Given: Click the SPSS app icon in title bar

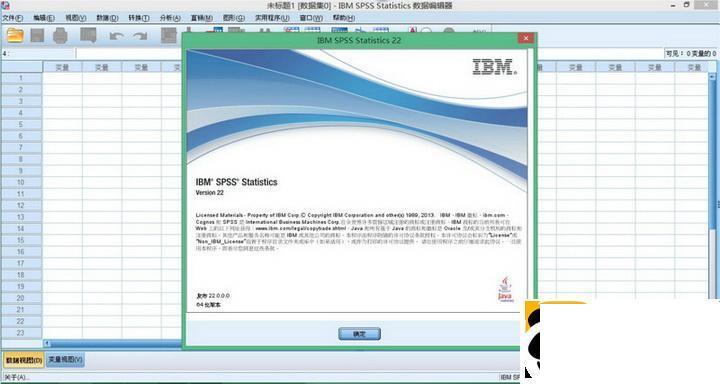Looking at the screenshot, I should [x=6, y=5].
